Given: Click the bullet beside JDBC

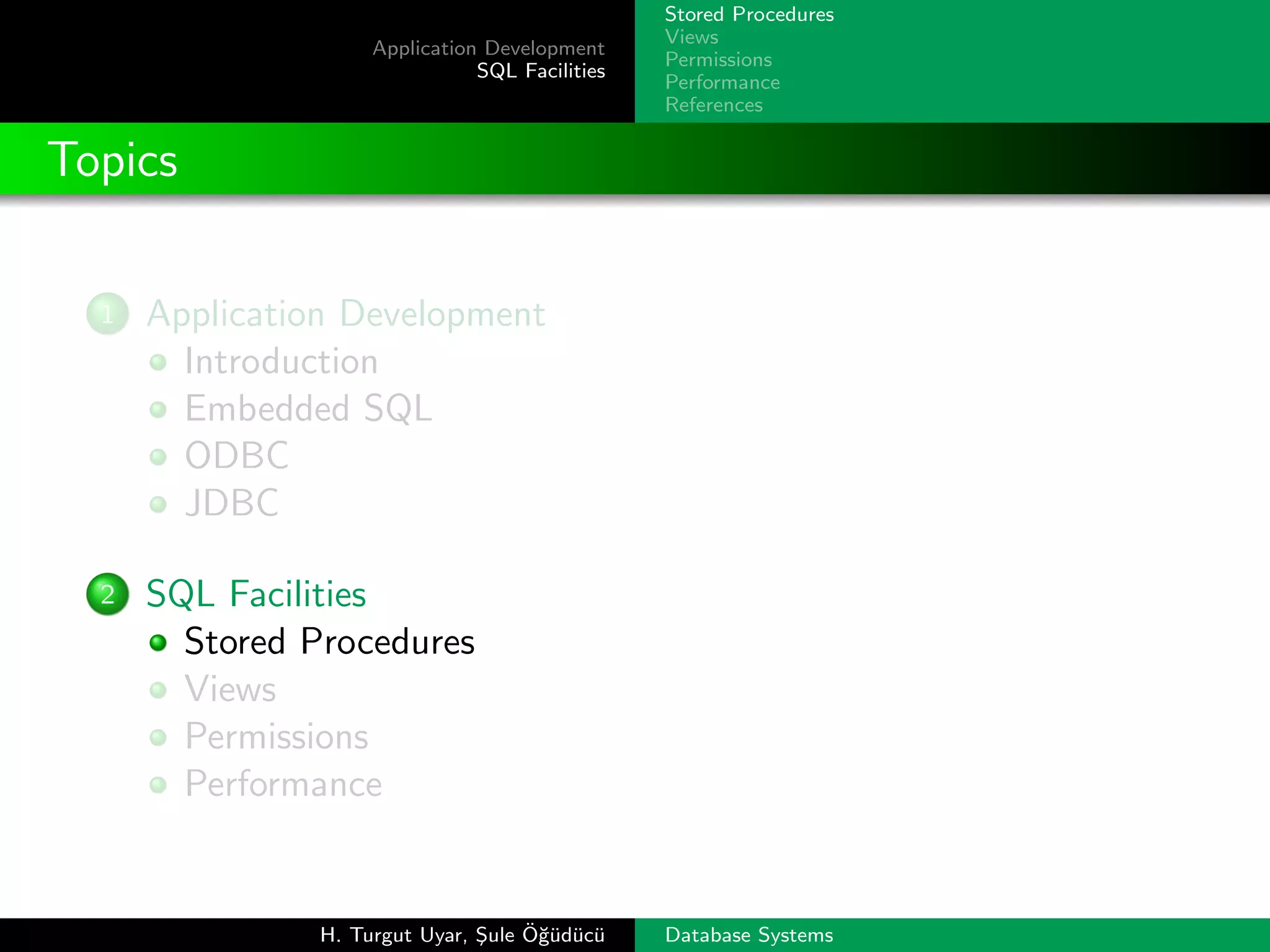Looking at the screenshot, I should (x=158, y=504).
